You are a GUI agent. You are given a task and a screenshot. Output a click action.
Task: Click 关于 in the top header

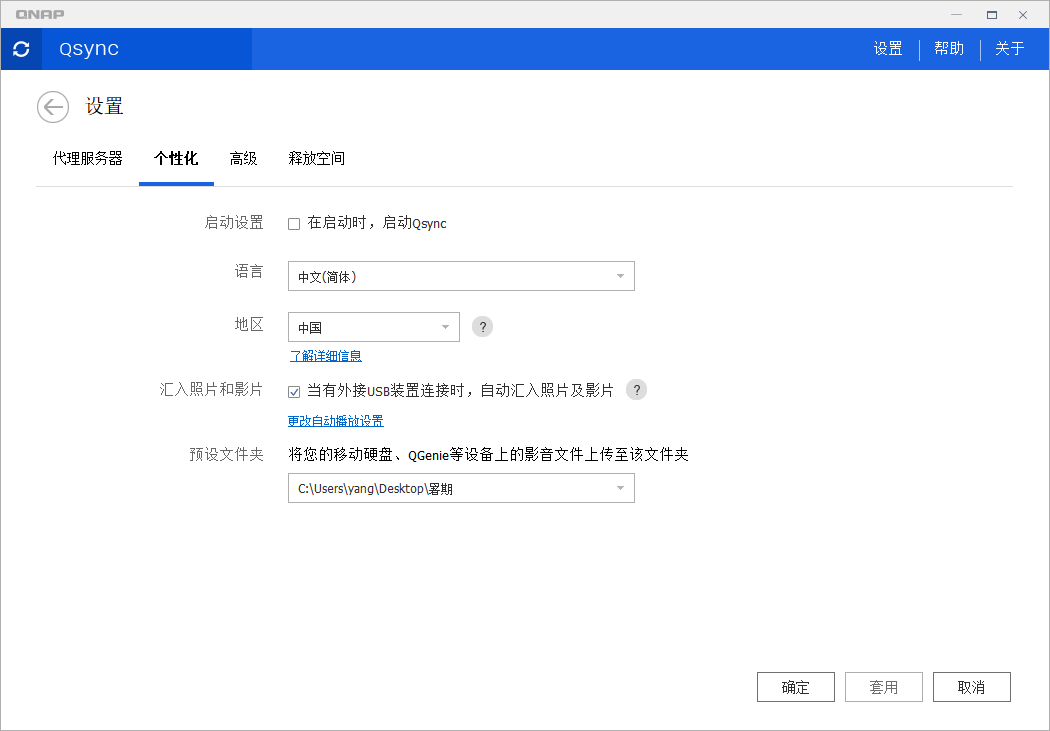pyautogui.click(x=1010, y=49)
